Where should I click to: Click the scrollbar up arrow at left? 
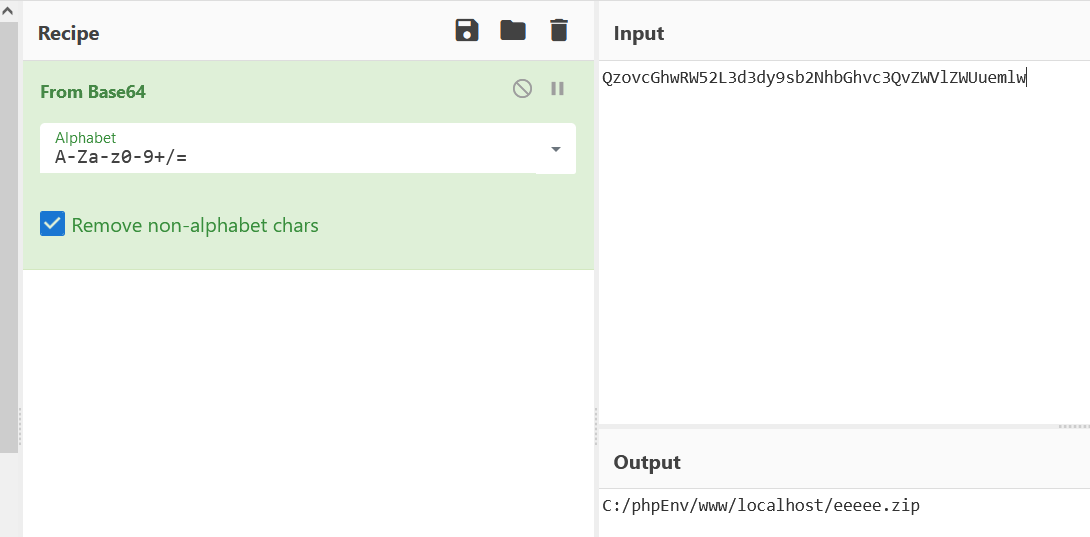point(8,10)
